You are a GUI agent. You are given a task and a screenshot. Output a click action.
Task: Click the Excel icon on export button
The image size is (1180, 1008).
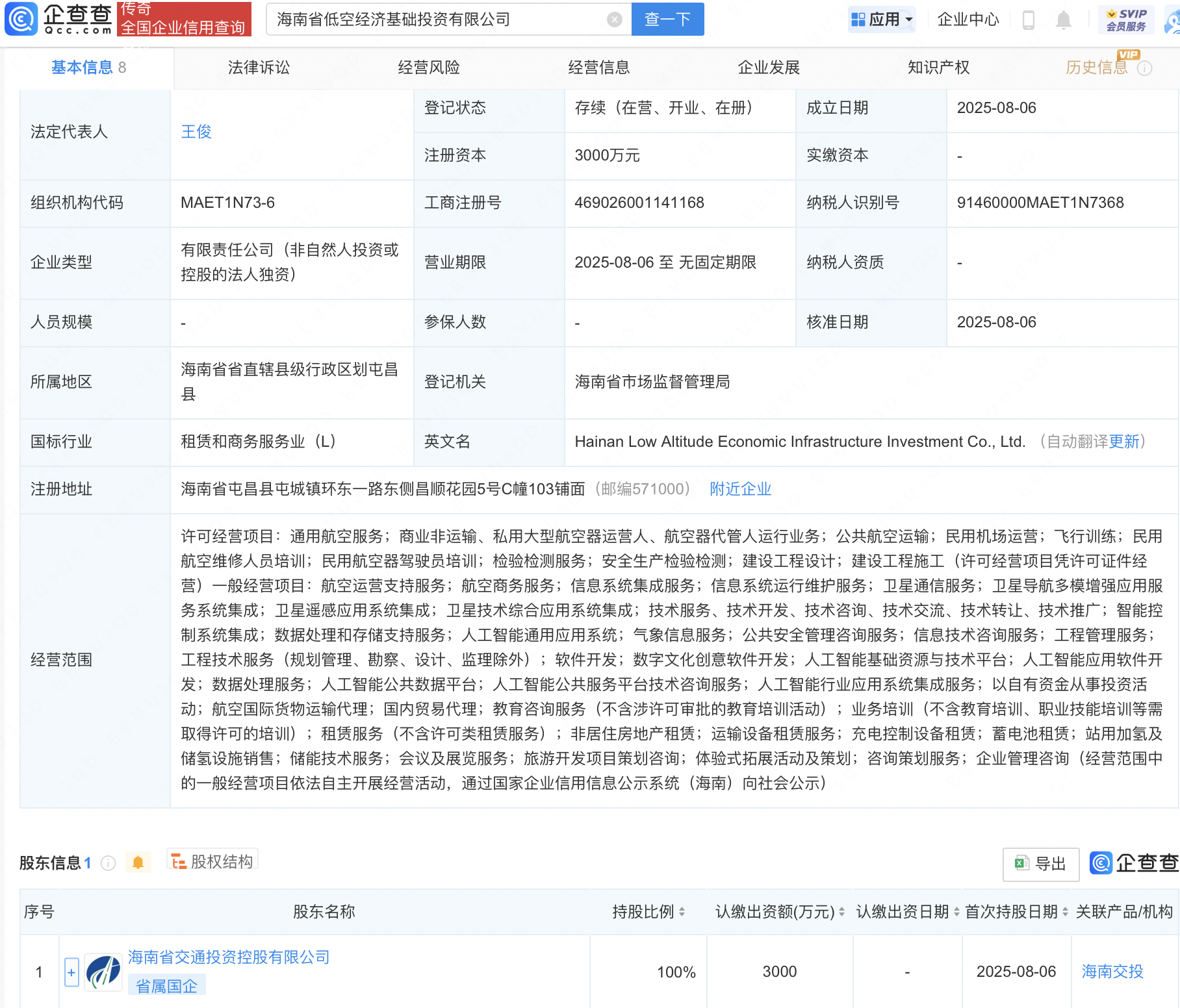click(x=1021, y=864)
